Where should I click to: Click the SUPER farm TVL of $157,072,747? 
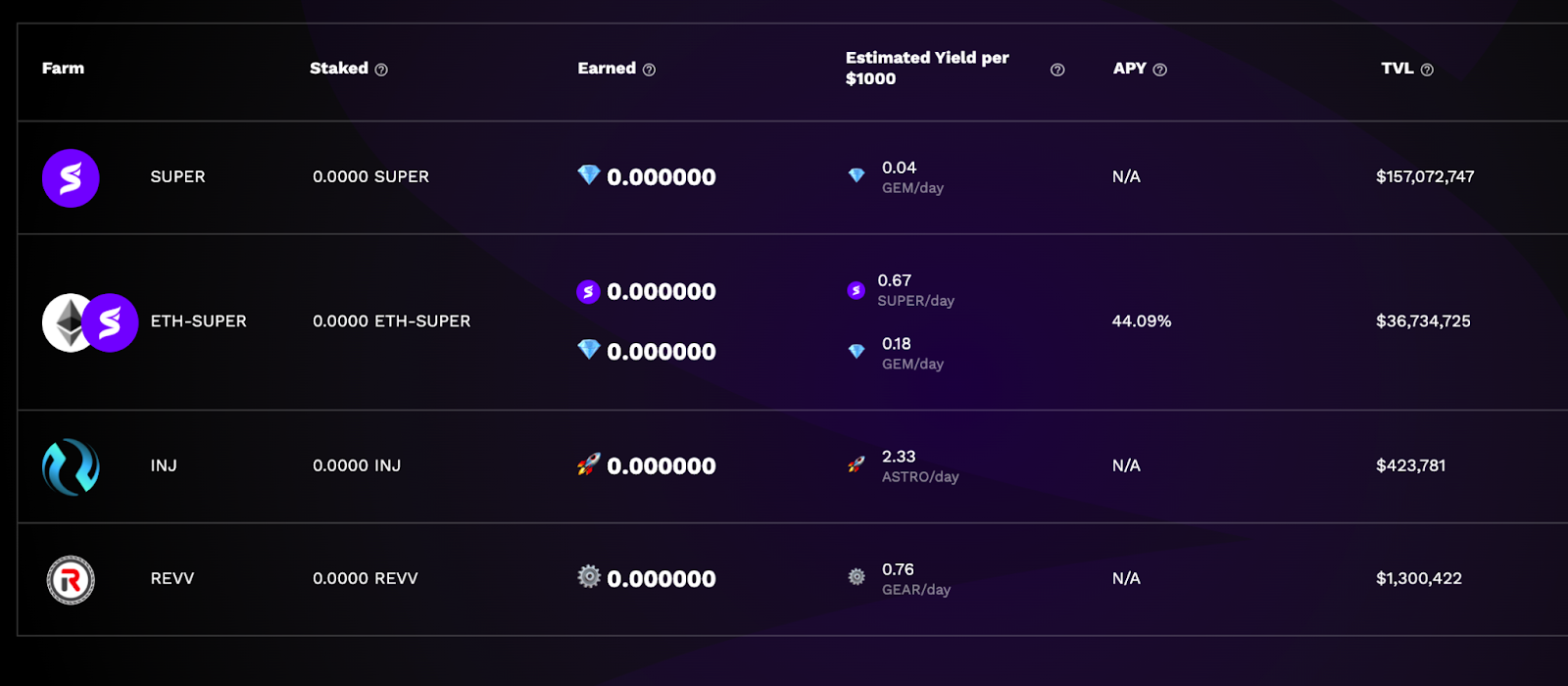click(x=1425, y=177)
